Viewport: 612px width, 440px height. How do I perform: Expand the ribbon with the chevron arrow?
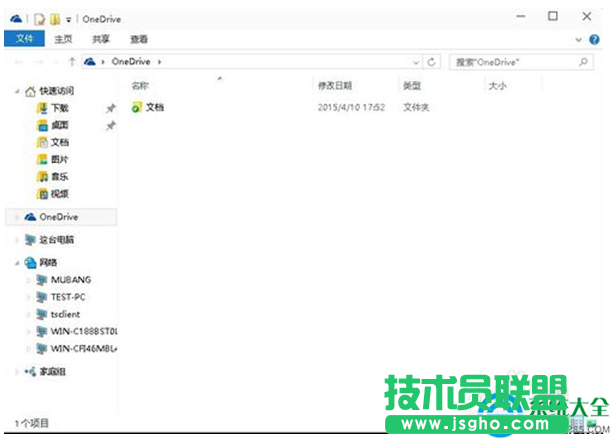(578, 39)
